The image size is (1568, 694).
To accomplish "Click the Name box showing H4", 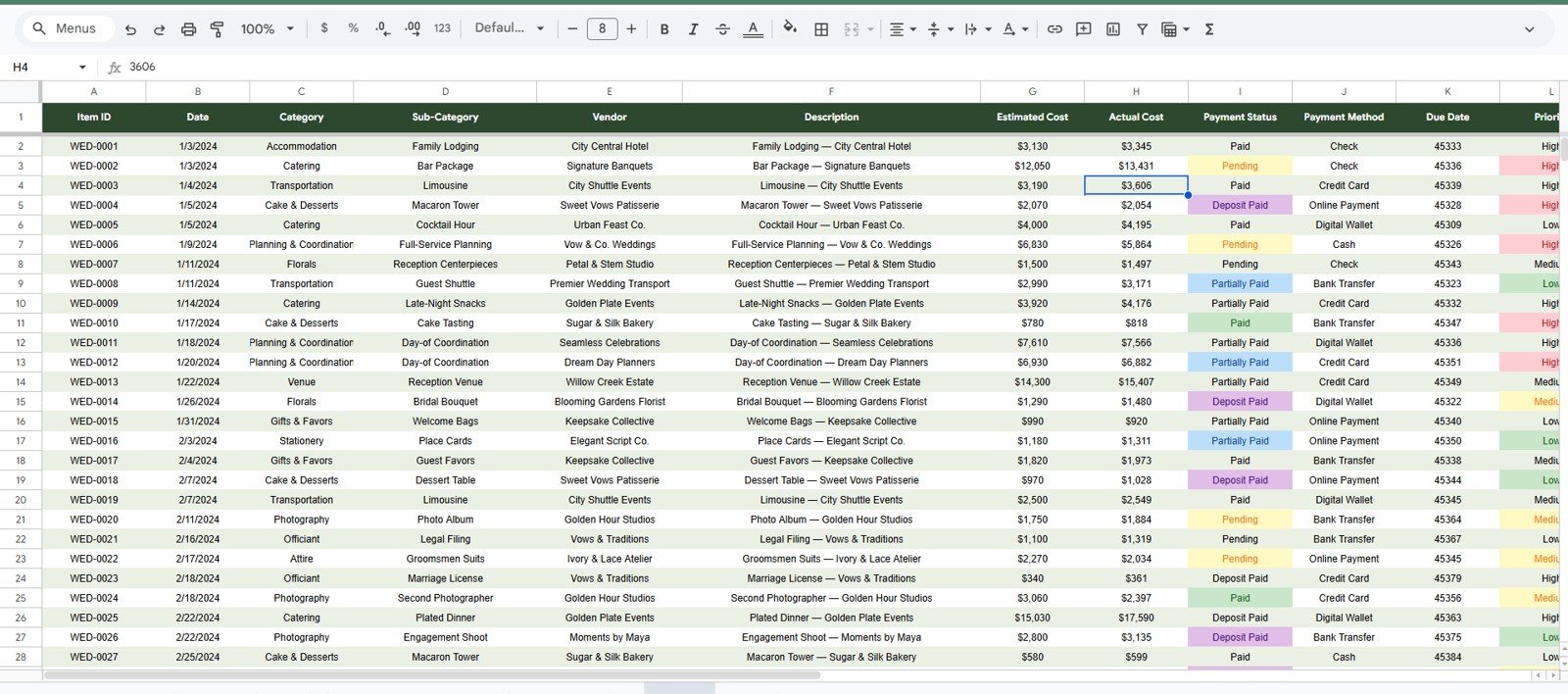I will 39,67.
